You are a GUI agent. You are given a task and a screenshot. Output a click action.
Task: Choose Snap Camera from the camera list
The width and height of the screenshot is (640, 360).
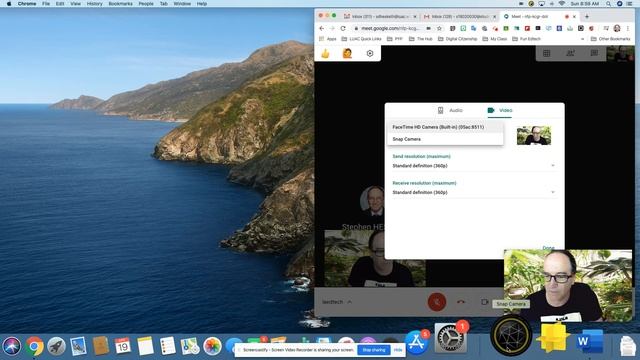(x=445, y=139)
